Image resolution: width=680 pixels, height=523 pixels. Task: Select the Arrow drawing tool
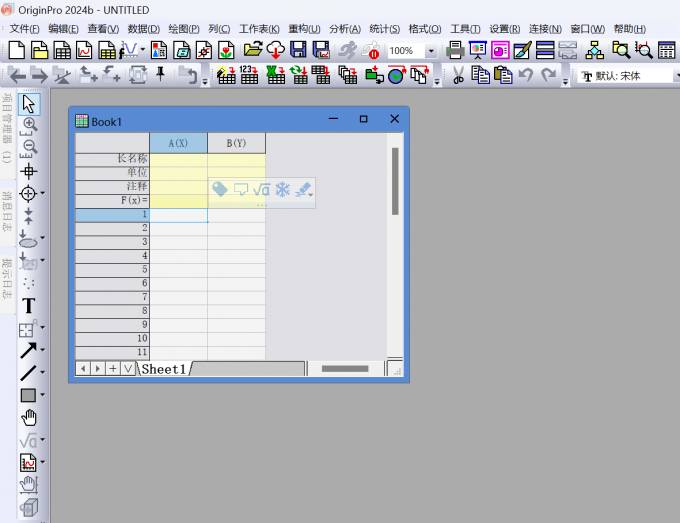29,350
